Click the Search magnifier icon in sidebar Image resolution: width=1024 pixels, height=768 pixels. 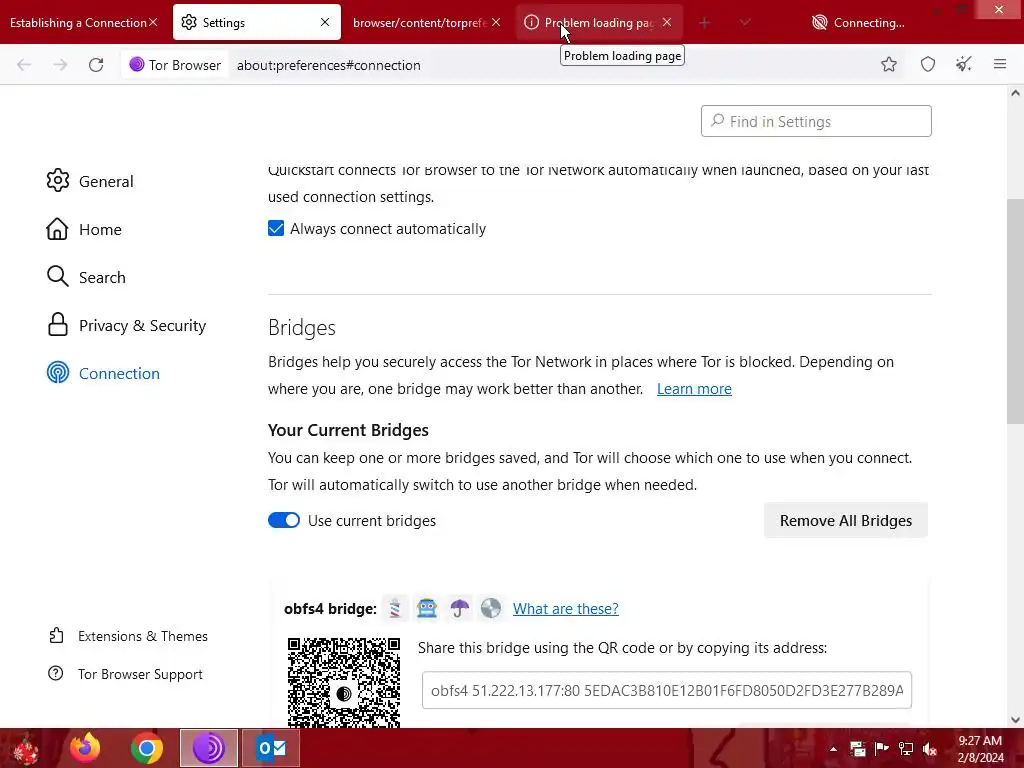coord(57,277)
